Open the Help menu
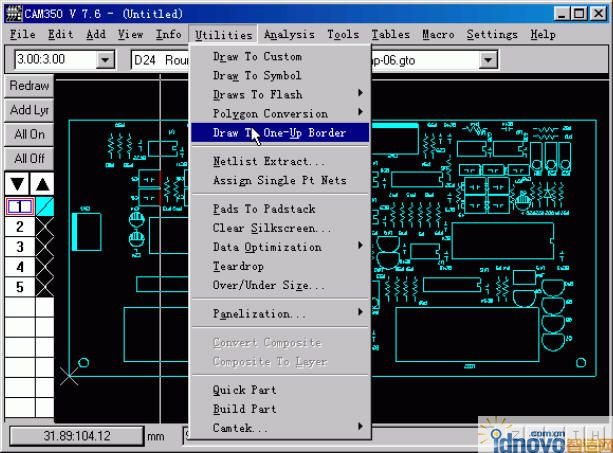The image size is (613, 453). (x=543, y=34)
